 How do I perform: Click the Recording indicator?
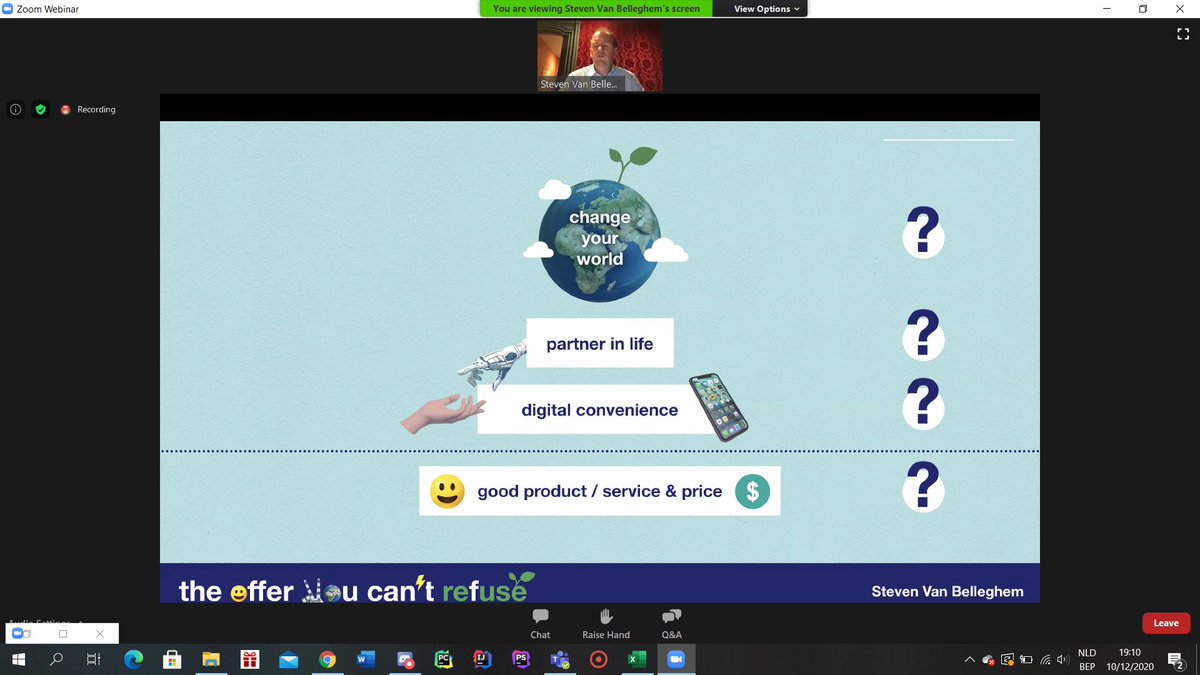coord(88,109)
